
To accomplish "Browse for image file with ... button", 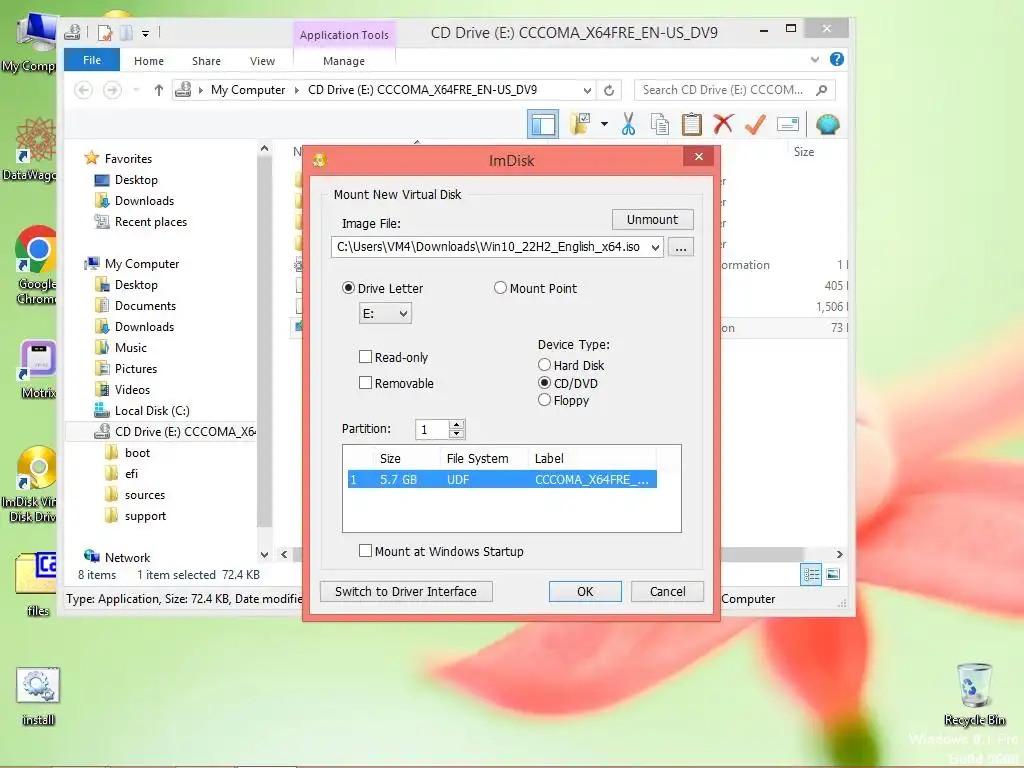I will pos(680,248).
